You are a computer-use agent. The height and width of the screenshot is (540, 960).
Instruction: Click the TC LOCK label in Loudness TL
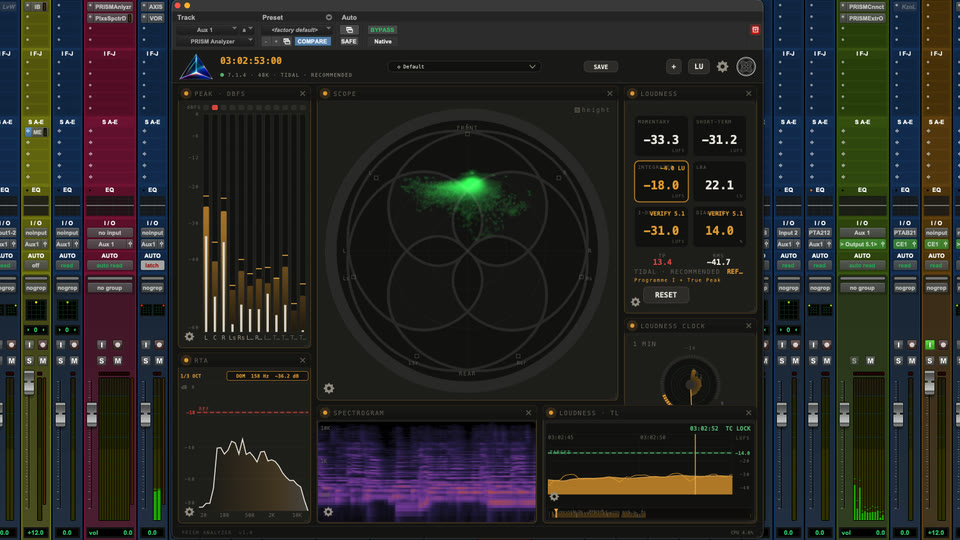pos(738,429)
